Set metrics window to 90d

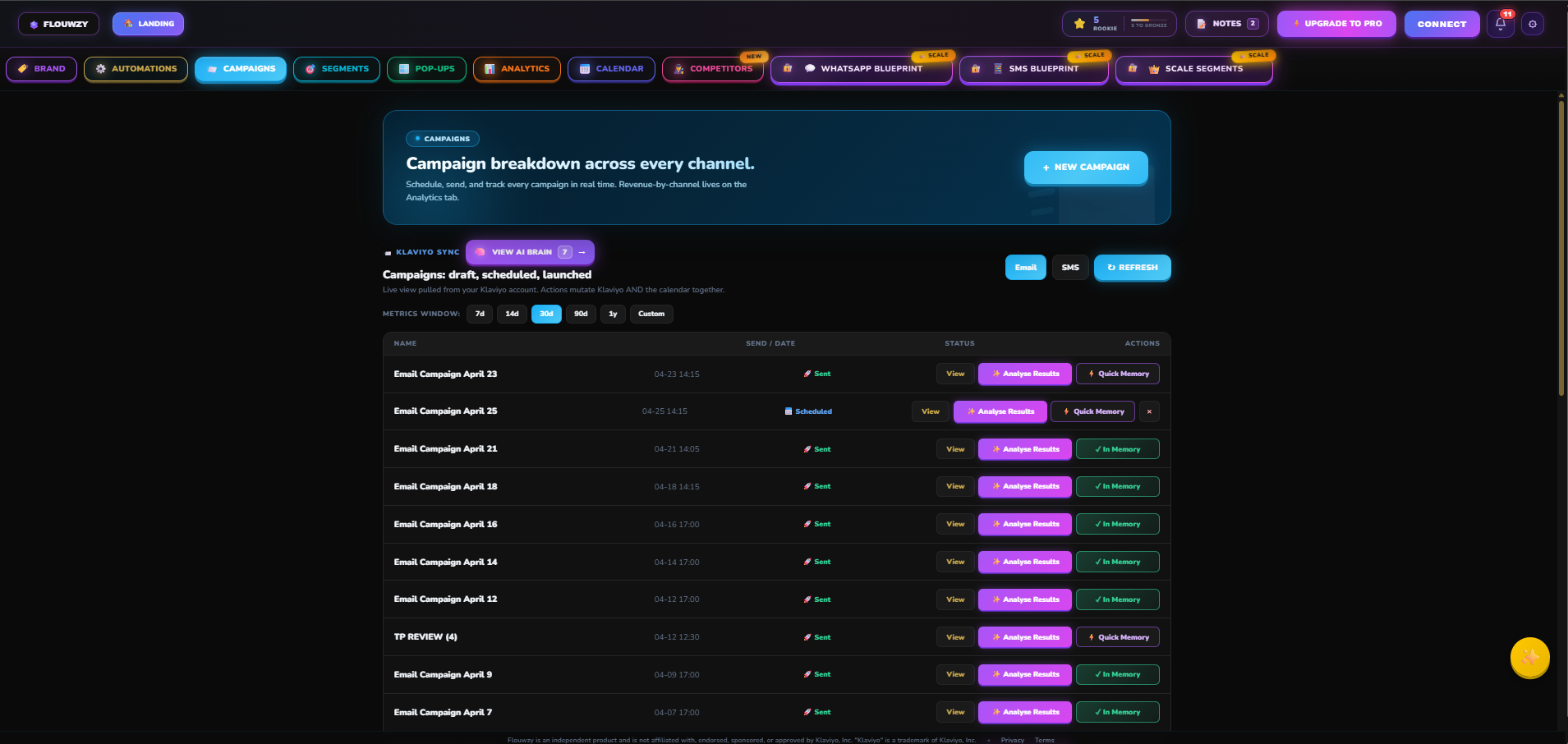click(581, 314)
